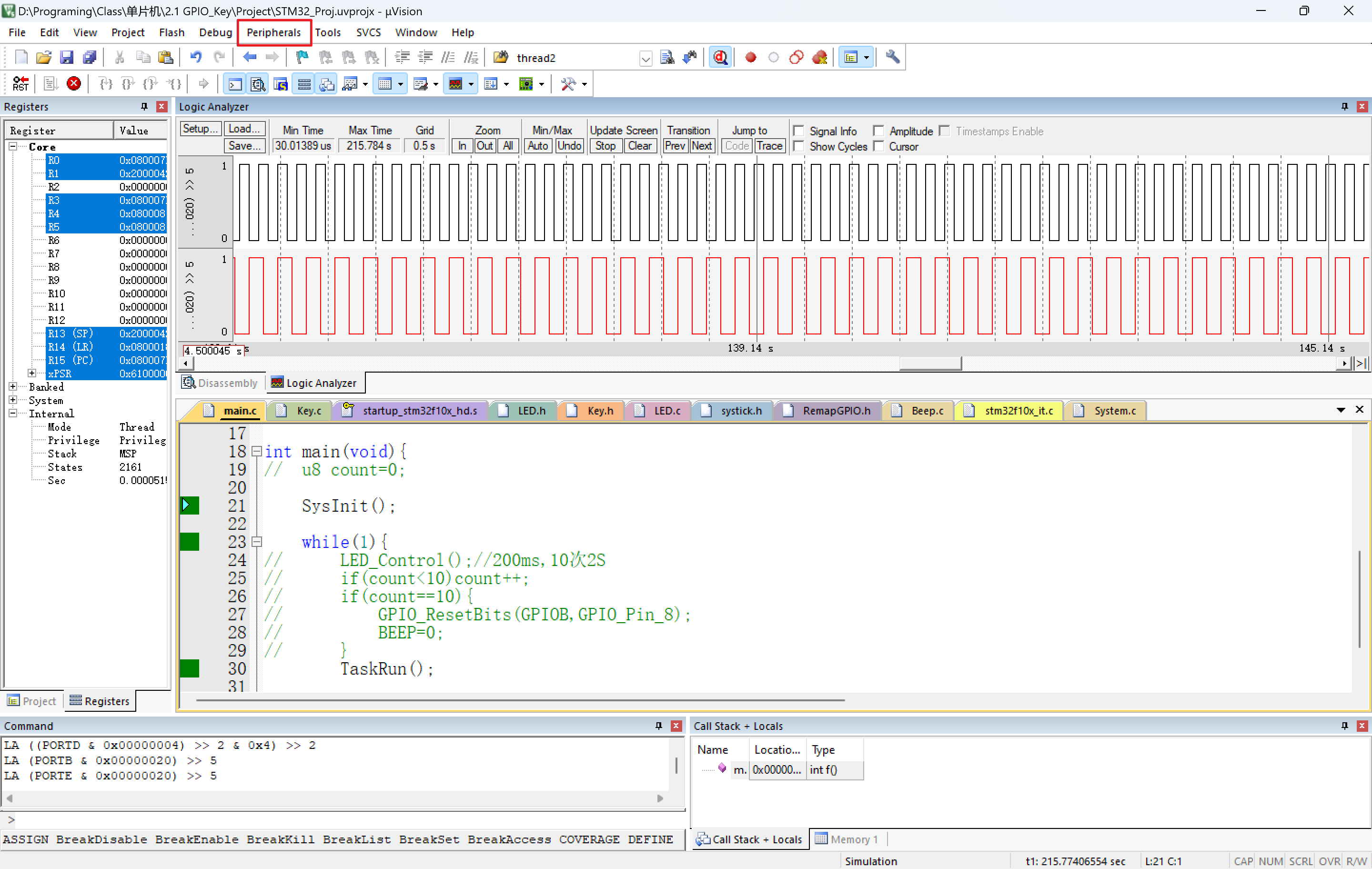Collapse the Core register group
Viewport: 1372px width, 869px height.
13,146
